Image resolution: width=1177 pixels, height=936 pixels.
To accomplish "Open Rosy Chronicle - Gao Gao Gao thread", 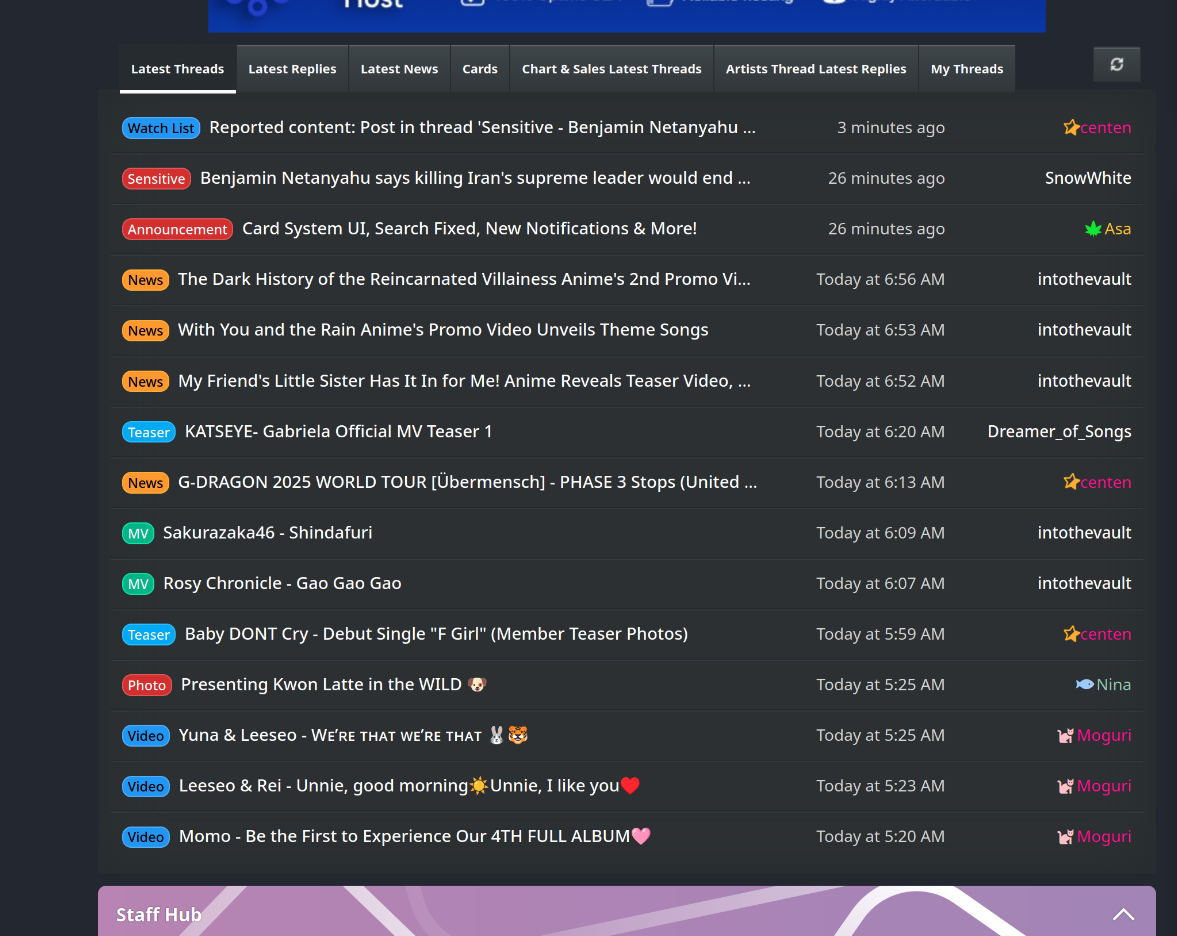I will (x=282, y=583).
